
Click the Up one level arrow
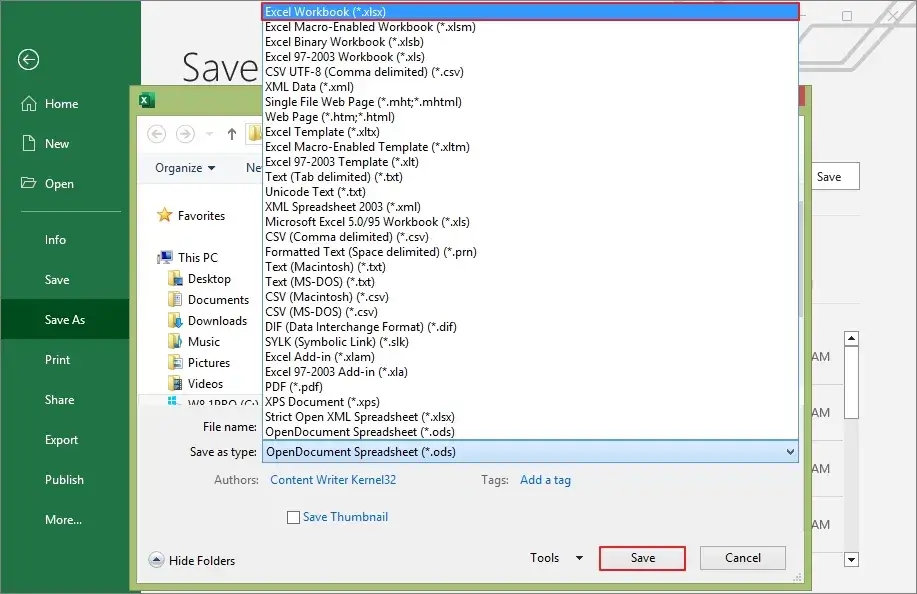(x=232, y=134)
